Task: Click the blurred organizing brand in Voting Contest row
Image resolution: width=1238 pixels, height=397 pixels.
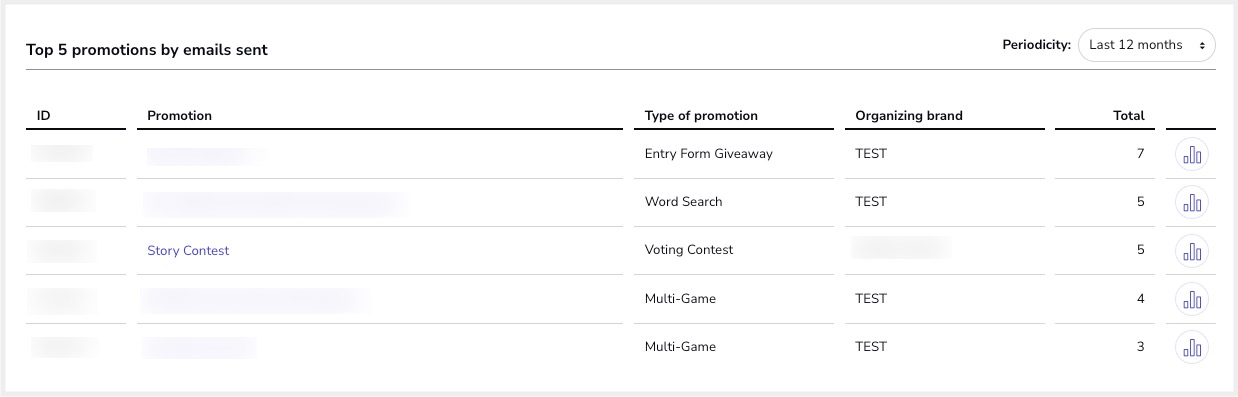Action: [x=899, y=249]
